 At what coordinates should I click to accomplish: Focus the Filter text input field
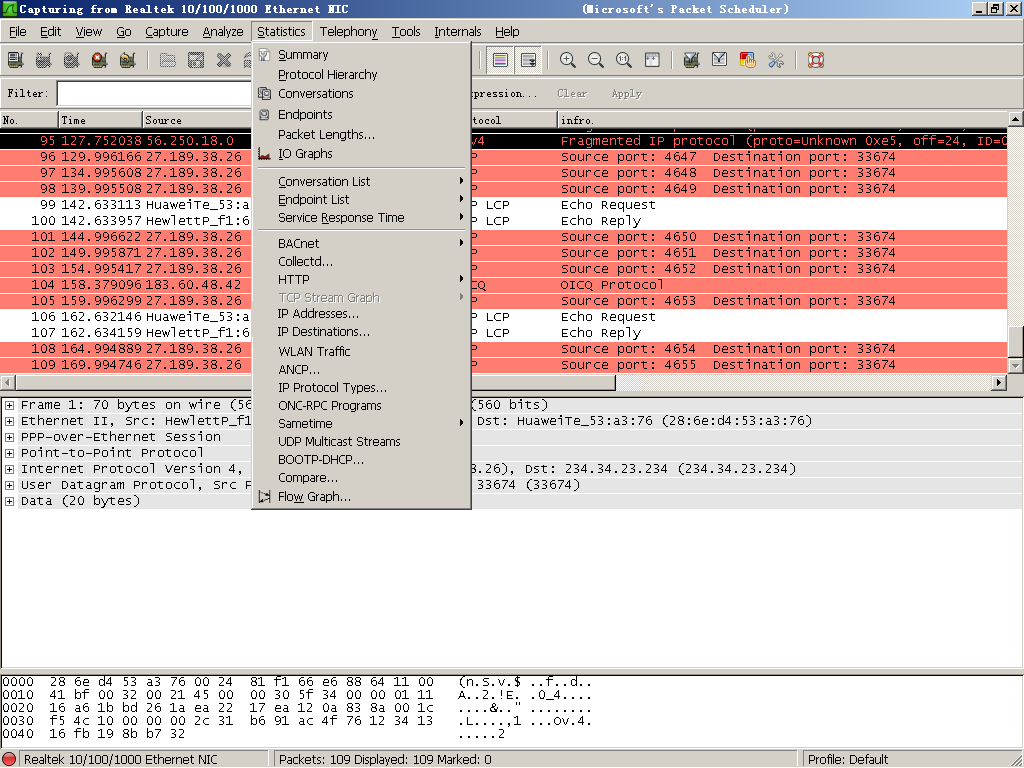point(155,93)
